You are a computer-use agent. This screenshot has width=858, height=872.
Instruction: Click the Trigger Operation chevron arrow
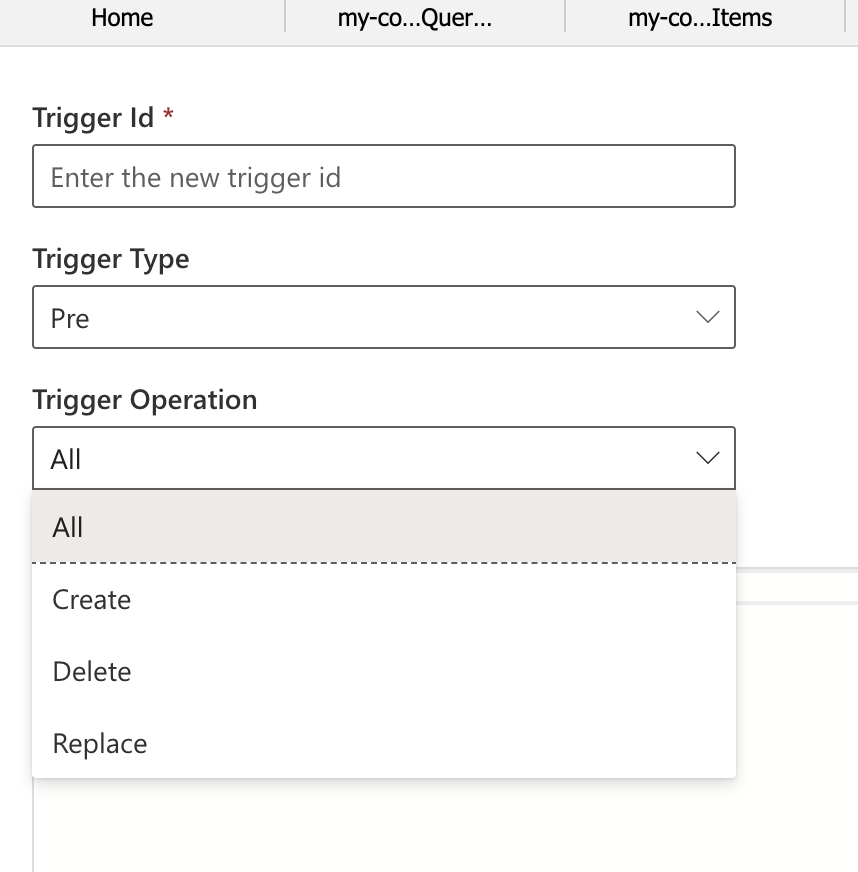coord(708,458)
